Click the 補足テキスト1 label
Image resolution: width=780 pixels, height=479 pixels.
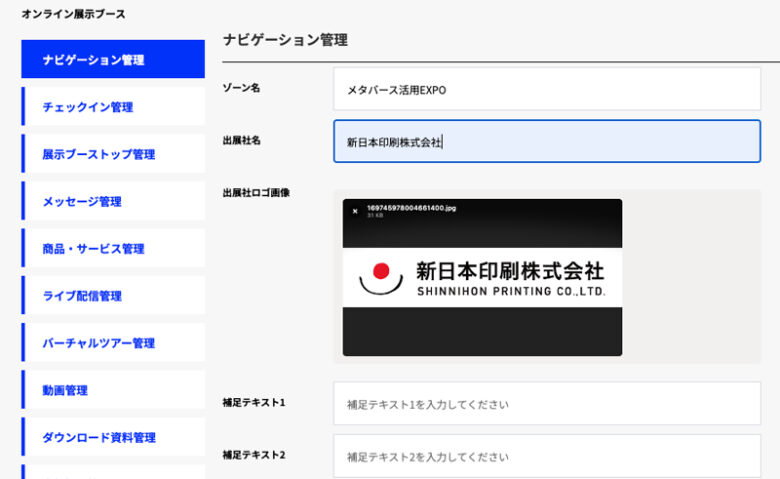254,402
